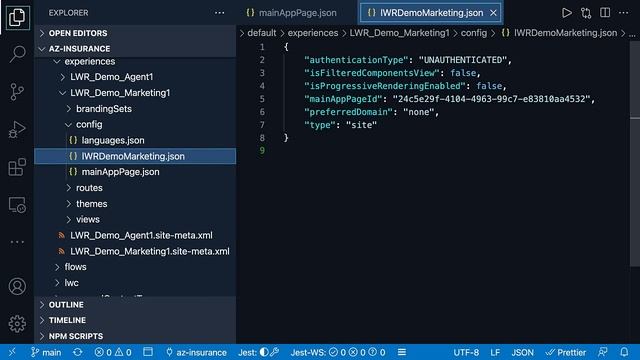This screenshot has width=640, height=360.
Task: Open LWR_Demo_Marketing1.site-meta.xml file
Action: tap(149, 251)
